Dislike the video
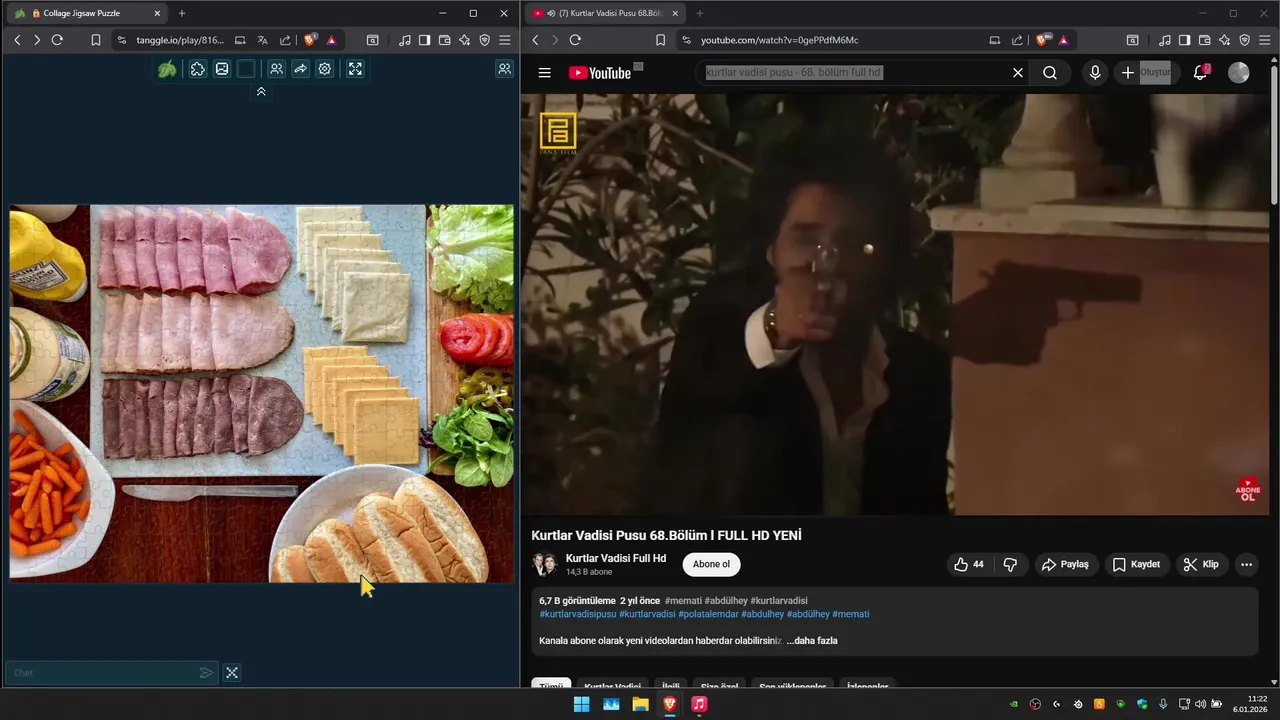 tap(1010, 564)
